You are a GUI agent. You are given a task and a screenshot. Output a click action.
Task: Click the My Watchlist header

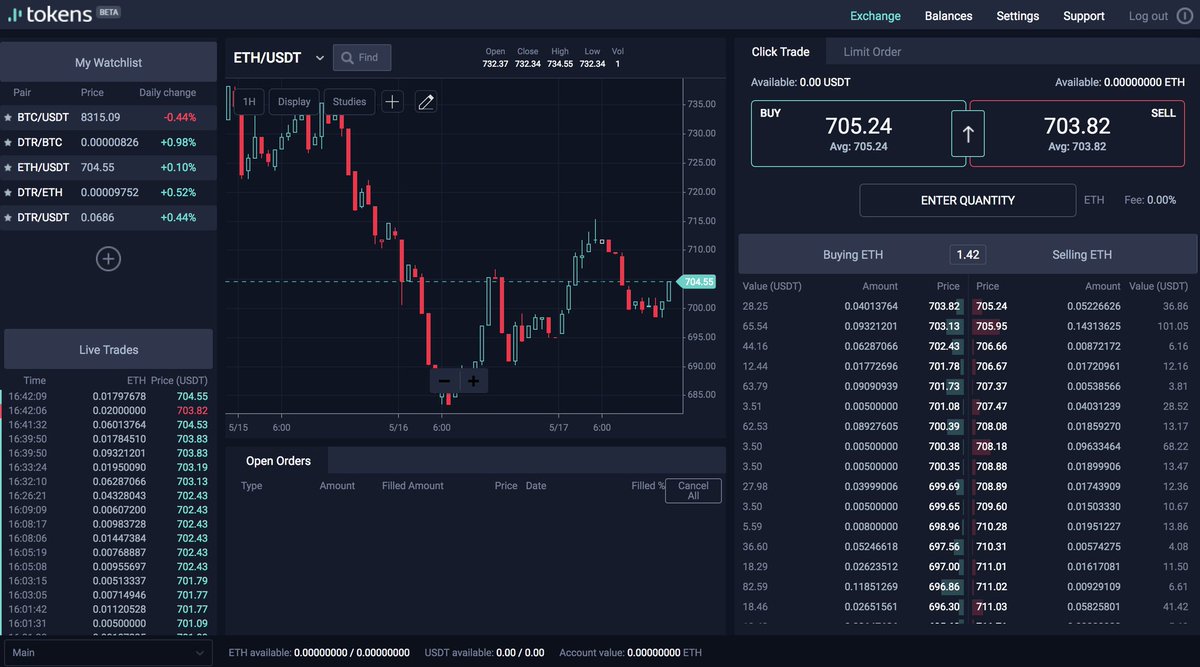tap(108, 62)
